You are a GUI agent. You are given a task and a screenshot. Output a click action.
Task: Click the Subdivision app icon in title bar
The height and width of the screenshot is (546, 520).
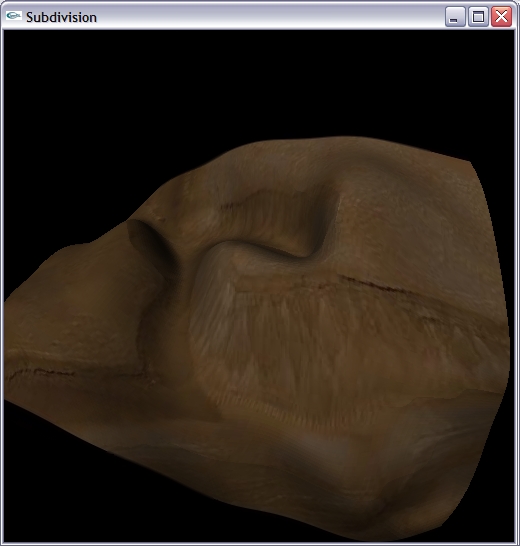(14, 16)
